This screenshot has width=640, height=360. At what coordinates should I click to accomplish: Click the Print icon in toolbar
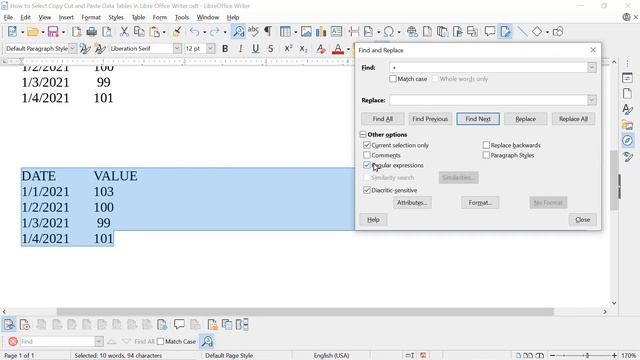(91, 32)
